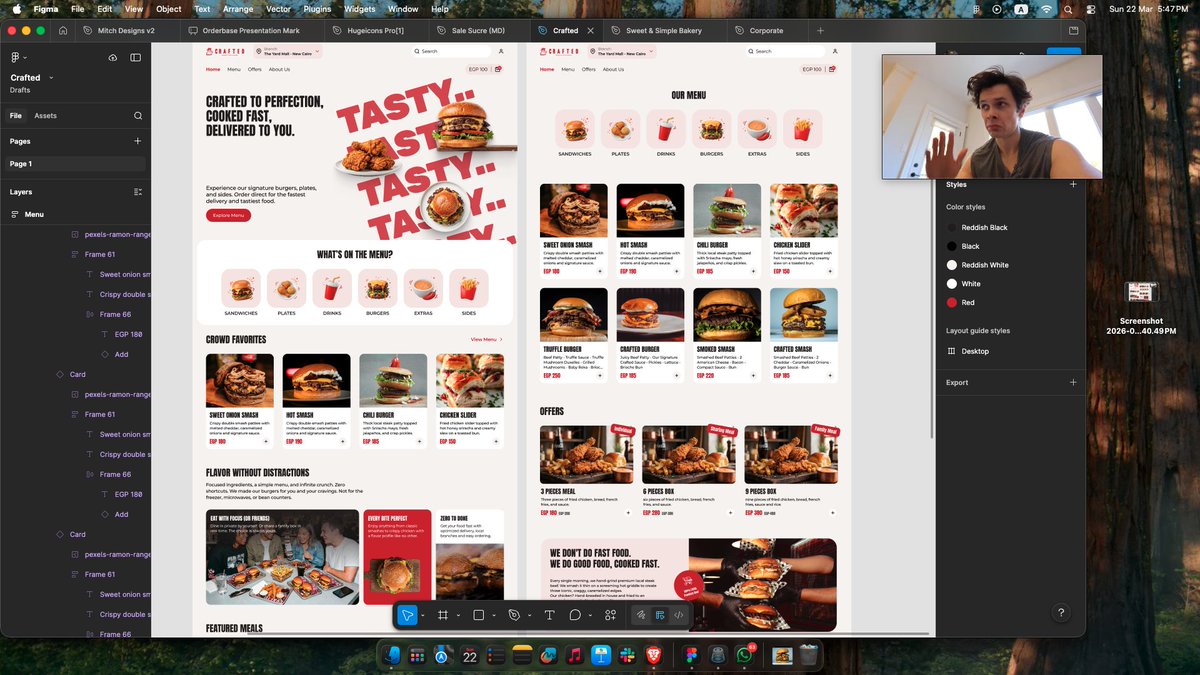
Task: Open the Actions components tool
Action: pos(610,615)
